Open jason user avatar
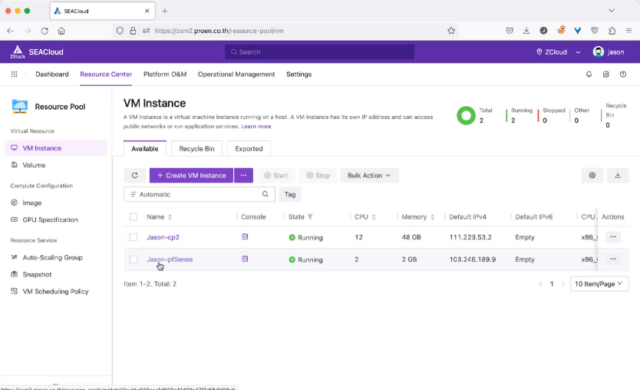 click(x=598, y=52)
